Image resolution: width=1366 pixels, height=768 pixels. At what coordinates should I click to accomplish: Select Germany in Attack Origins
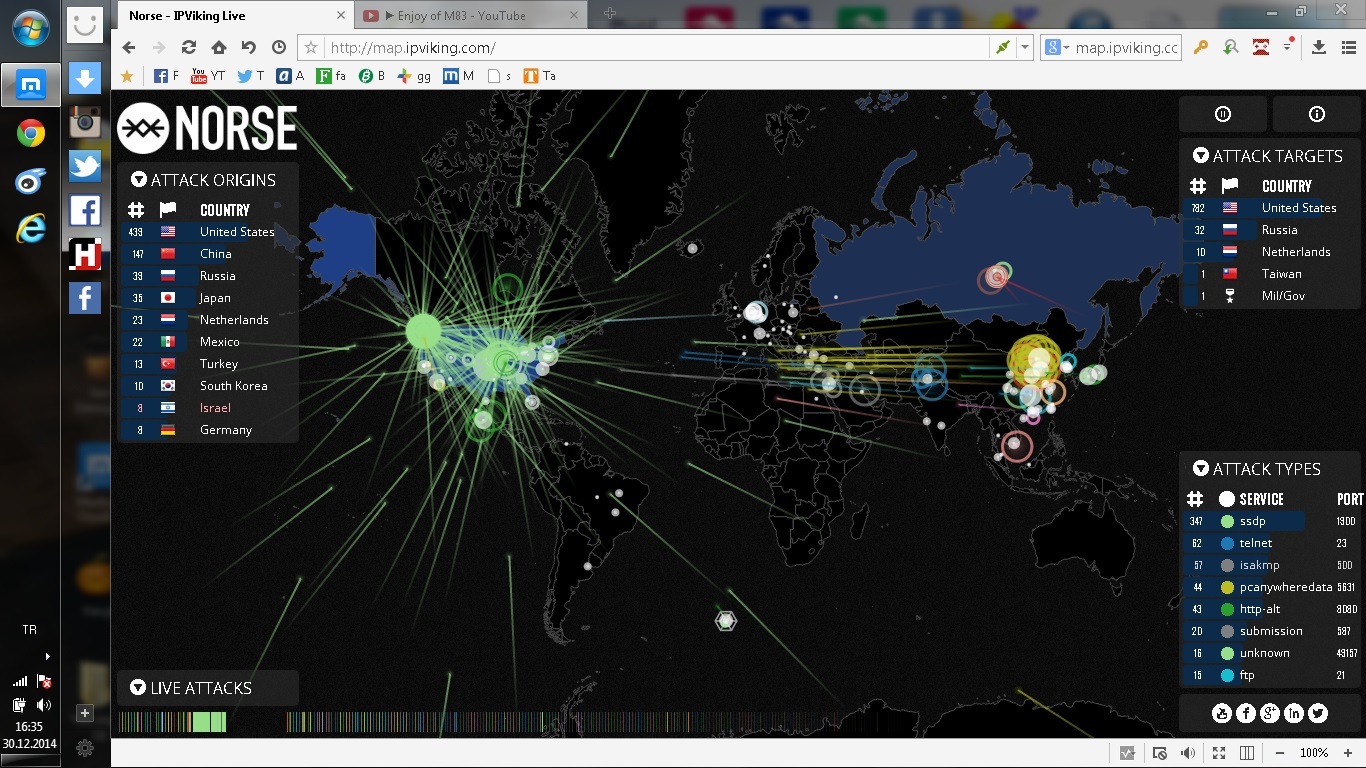(209, 430)
